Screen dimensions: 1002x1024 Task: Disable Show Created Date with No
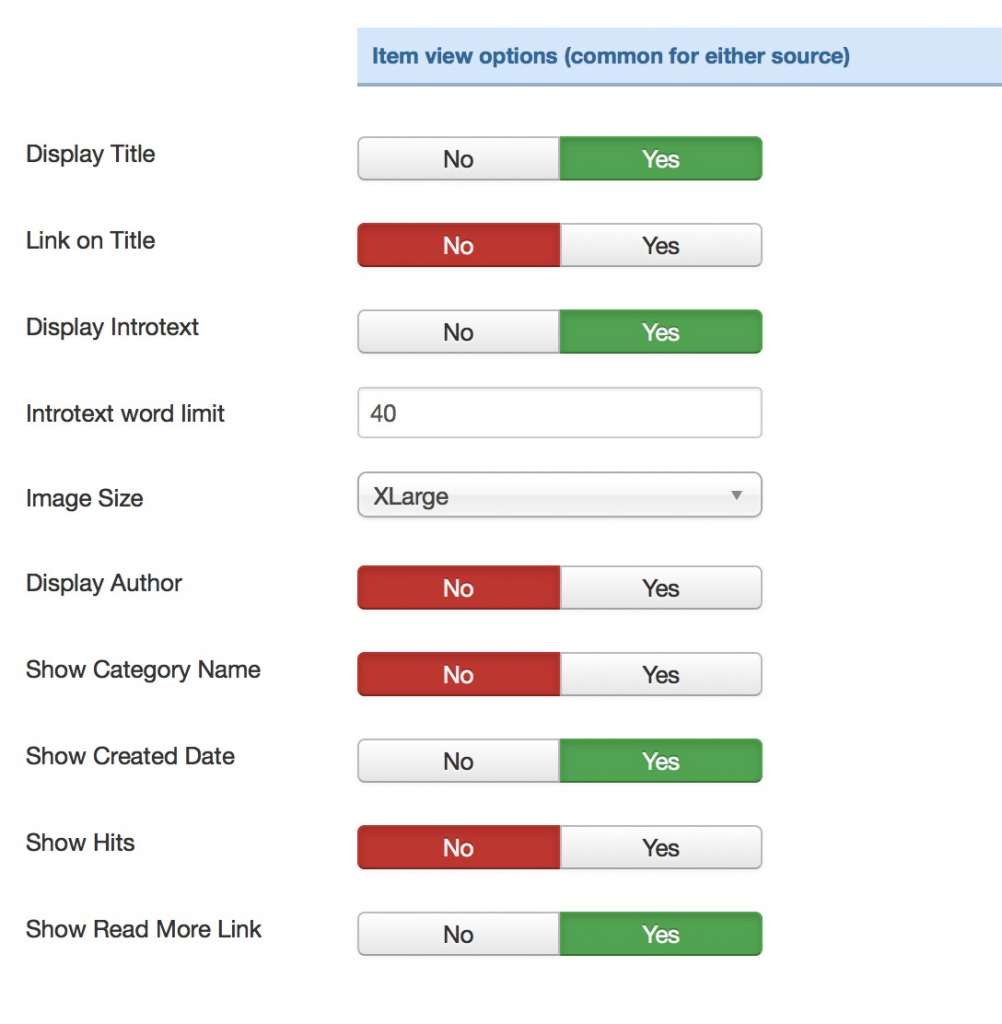pos(458,761)
